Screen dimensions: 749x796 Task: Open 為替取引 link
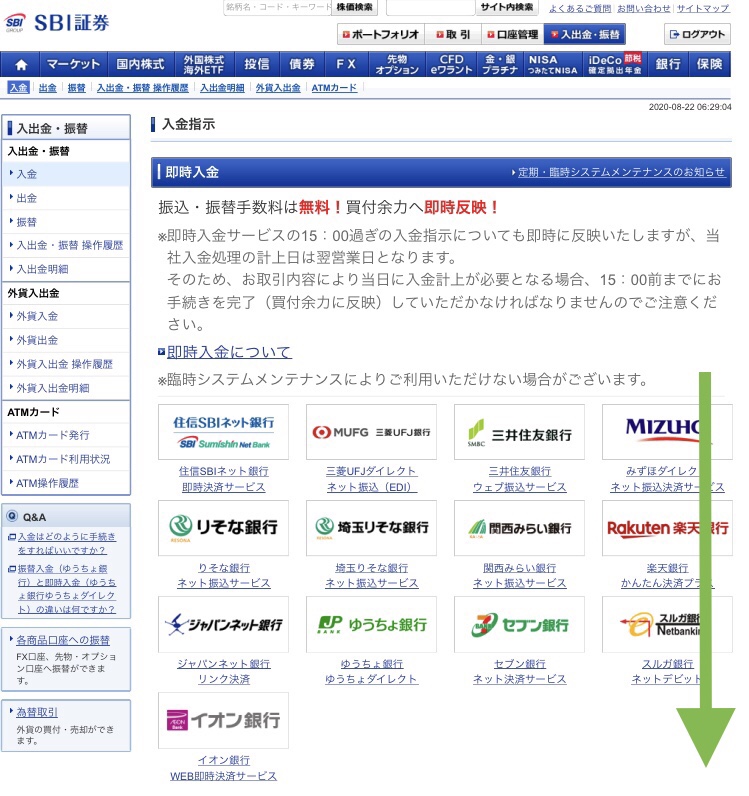(x=37, y=712)
